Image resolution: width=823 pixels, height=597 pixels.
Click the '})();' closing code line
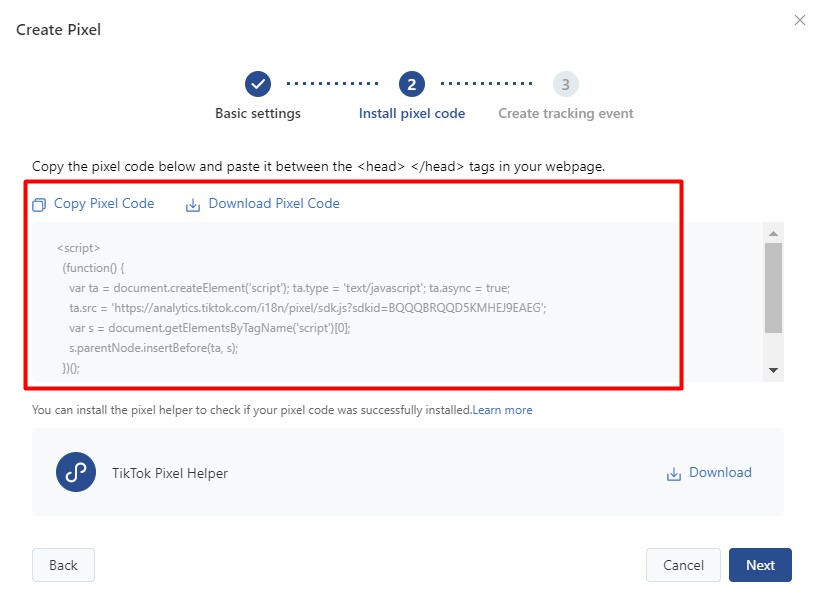pyautogui.click(x=71, y=368)
